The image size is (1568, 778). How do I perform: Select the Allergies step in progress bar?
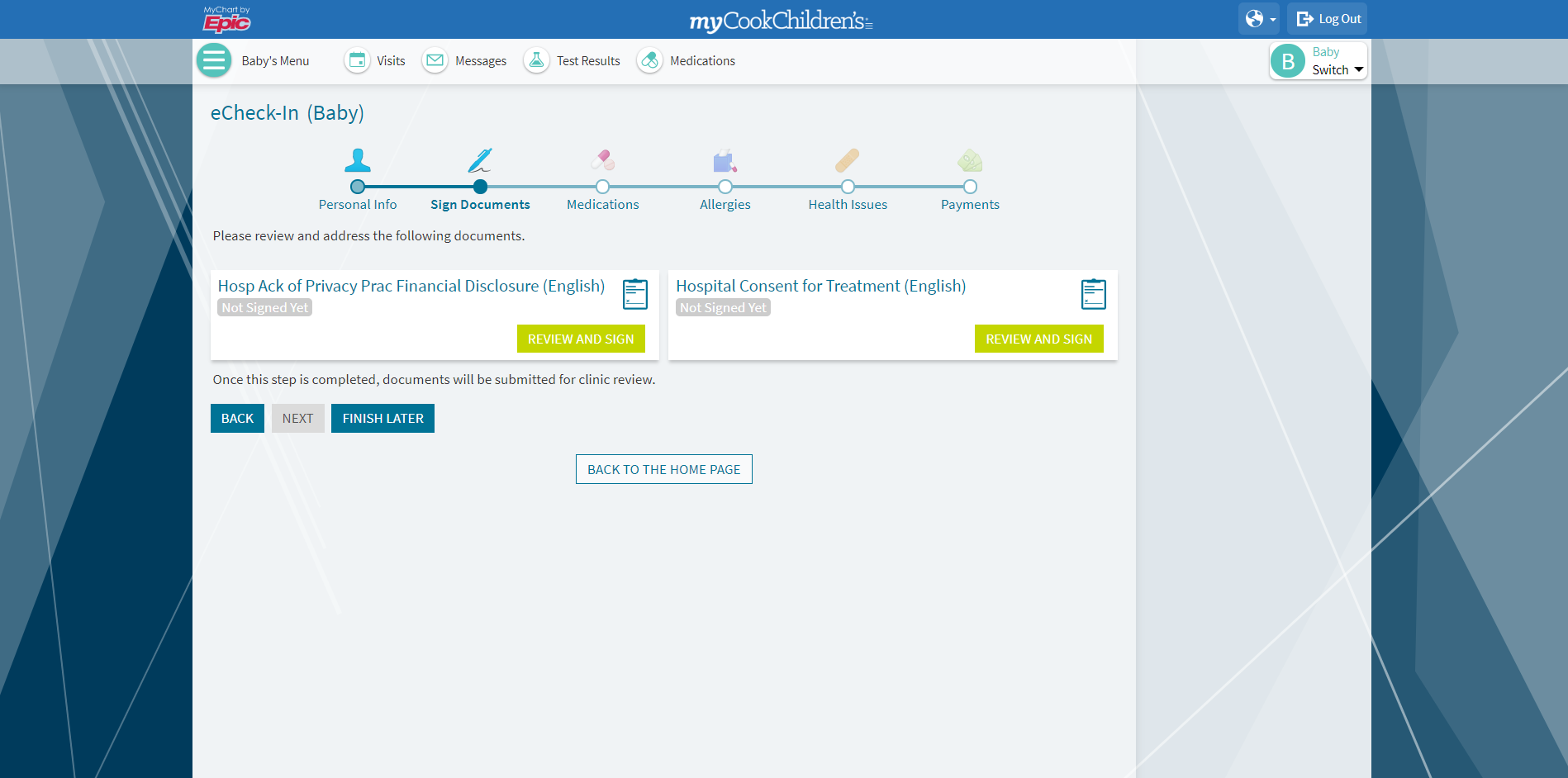[725, 187]
